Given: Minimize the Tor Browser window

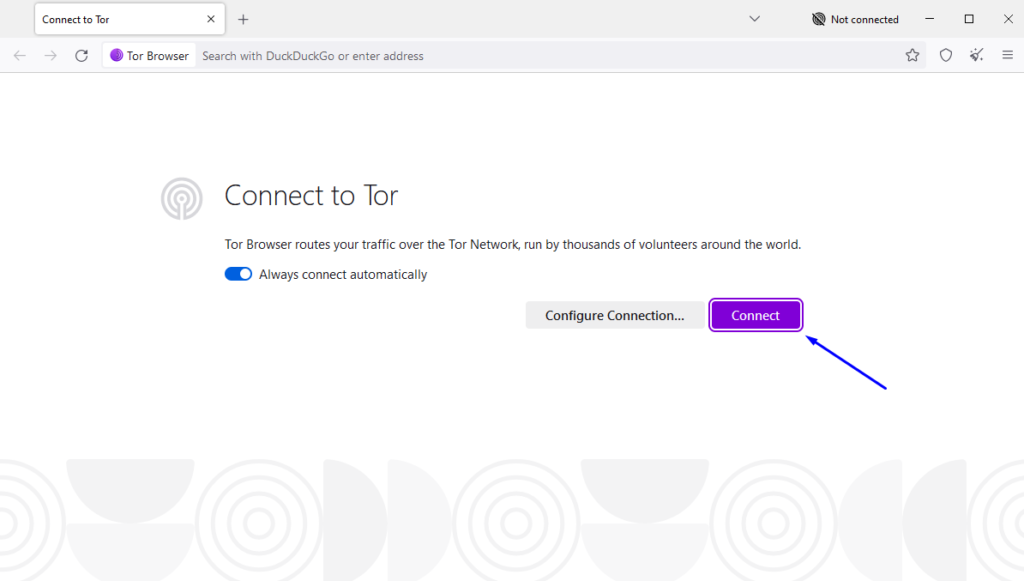Looking at the screenshot, I should 929,19.
